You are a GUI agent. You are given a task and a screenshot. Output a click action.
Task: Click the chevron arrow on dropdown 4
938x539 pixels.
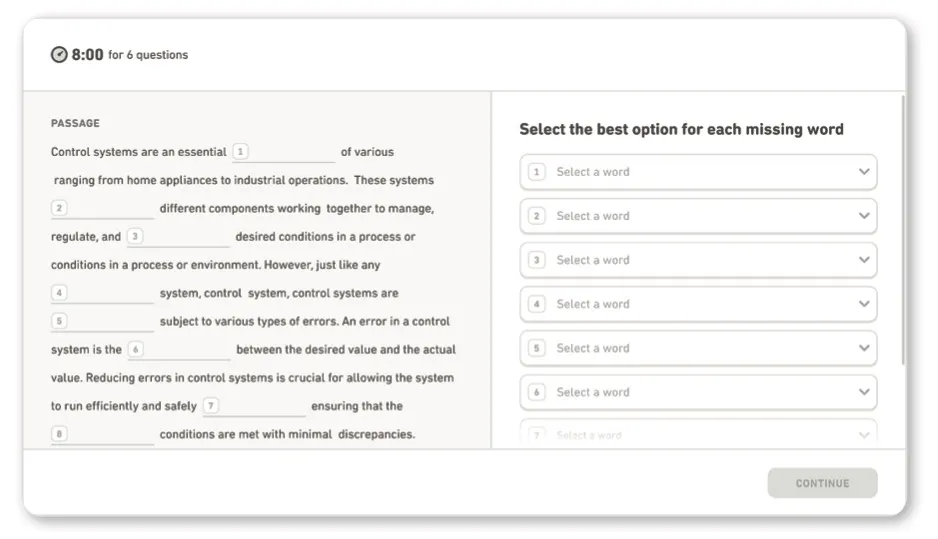864,304
